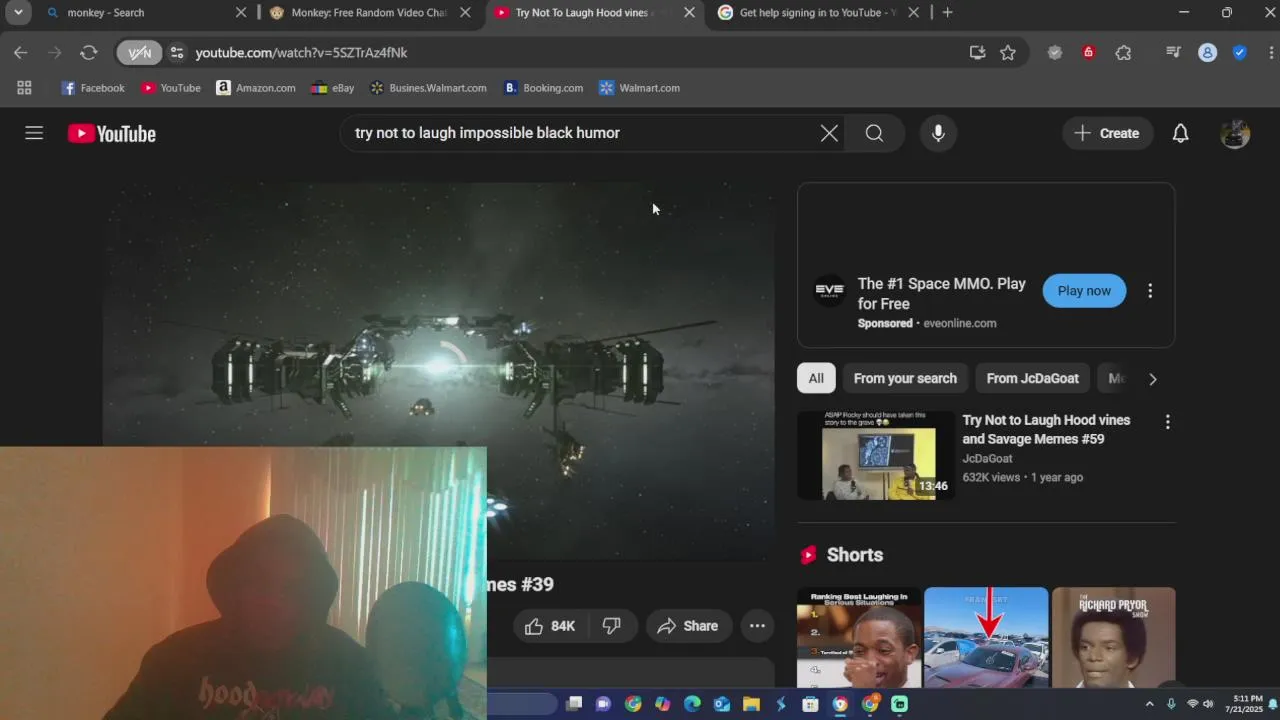
Task: Open the Walmart.com bookmark
Action: 639,88
